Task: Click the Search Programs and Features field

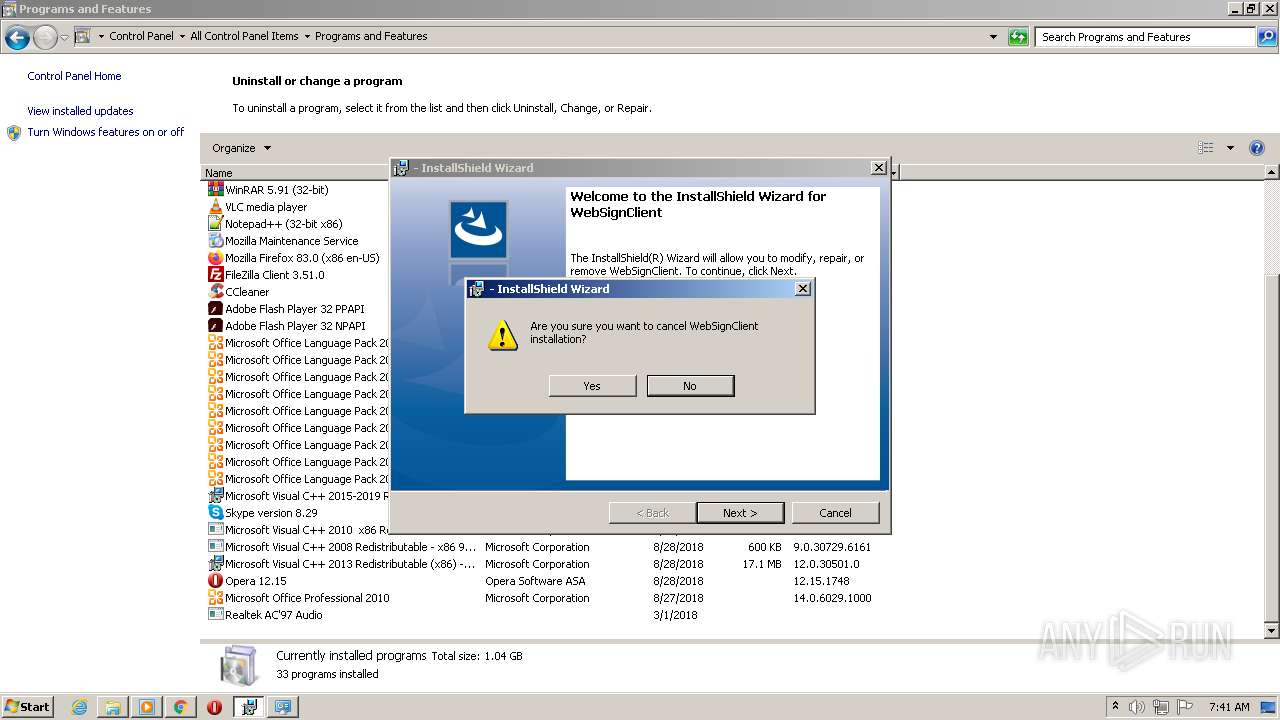Action: coord(1145,37)
